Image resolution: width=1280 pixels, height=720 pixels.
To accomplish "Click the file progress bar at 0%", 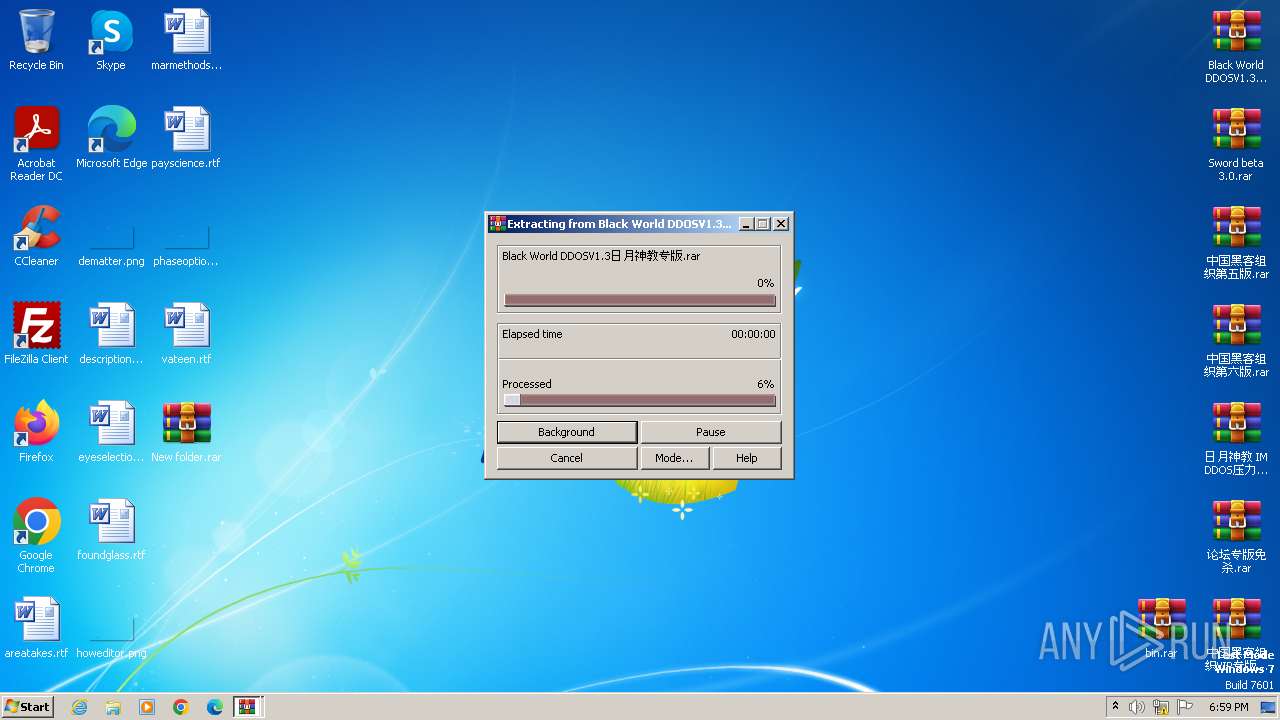I will point(640,300).
